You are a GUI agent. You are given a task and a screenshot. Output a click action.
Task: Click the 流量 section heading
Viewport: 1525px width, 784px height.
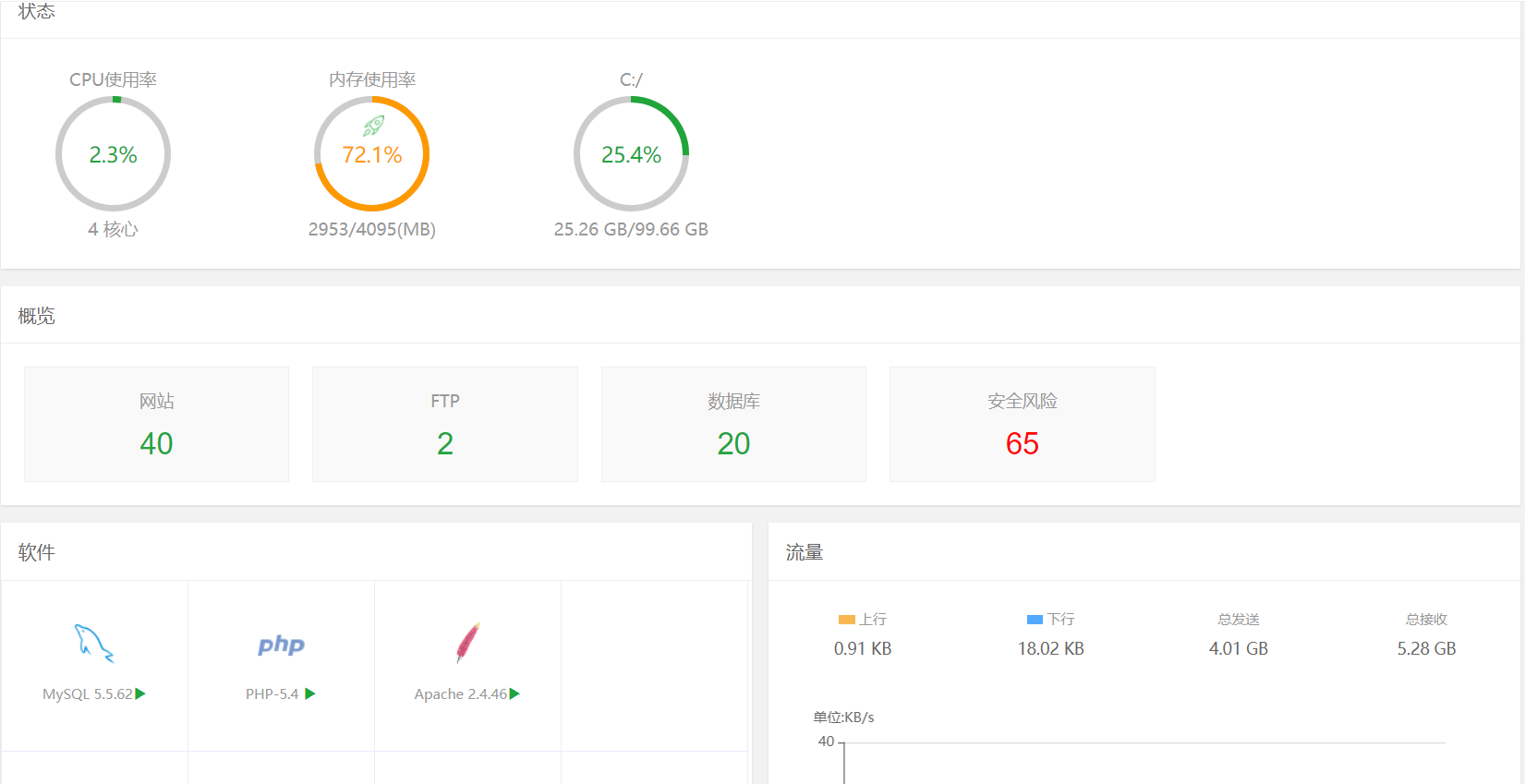[805, 552]
